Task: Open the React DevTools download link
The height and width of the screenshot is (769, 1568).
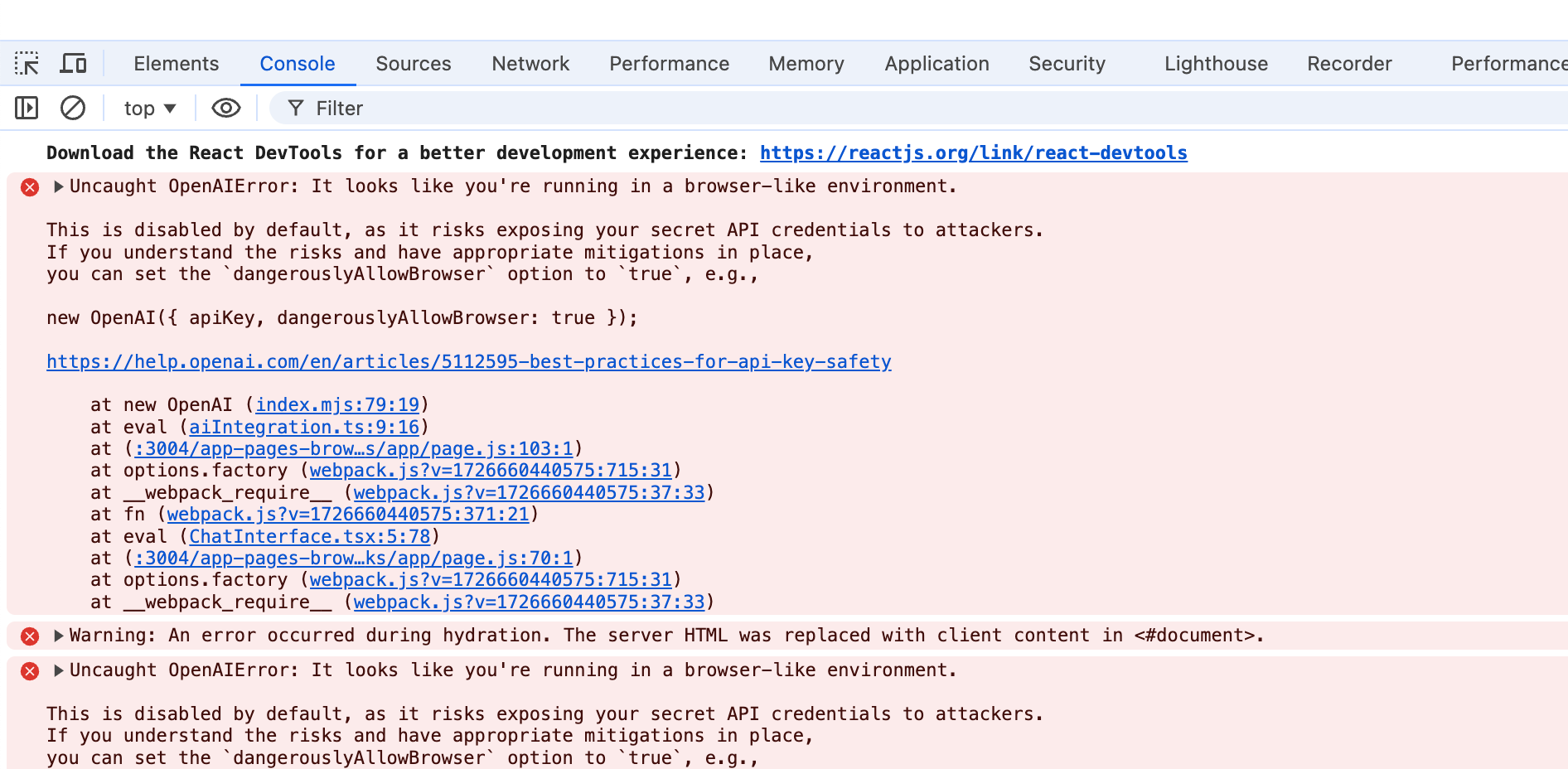Action: coord(974,152)
